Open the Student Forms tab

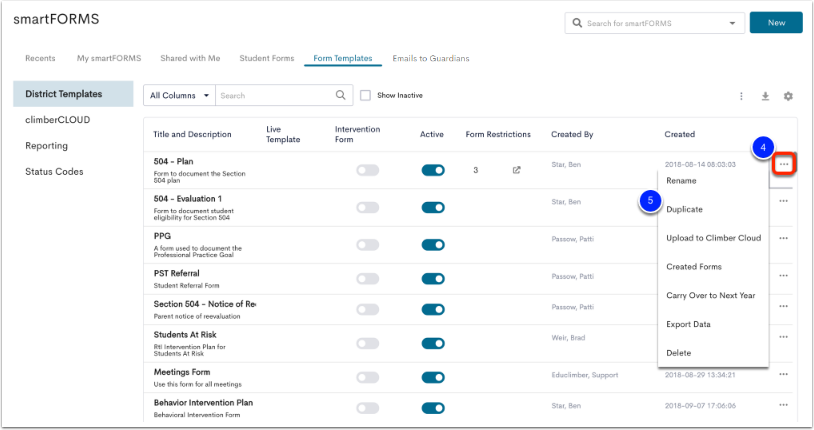point(267,58)
